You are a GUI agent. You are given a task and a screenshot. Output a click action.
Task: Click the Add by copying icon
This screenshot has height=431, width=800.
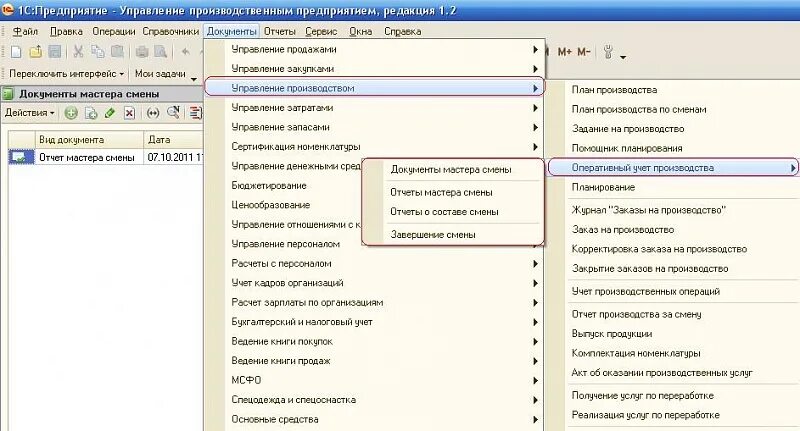pos(91,113)
